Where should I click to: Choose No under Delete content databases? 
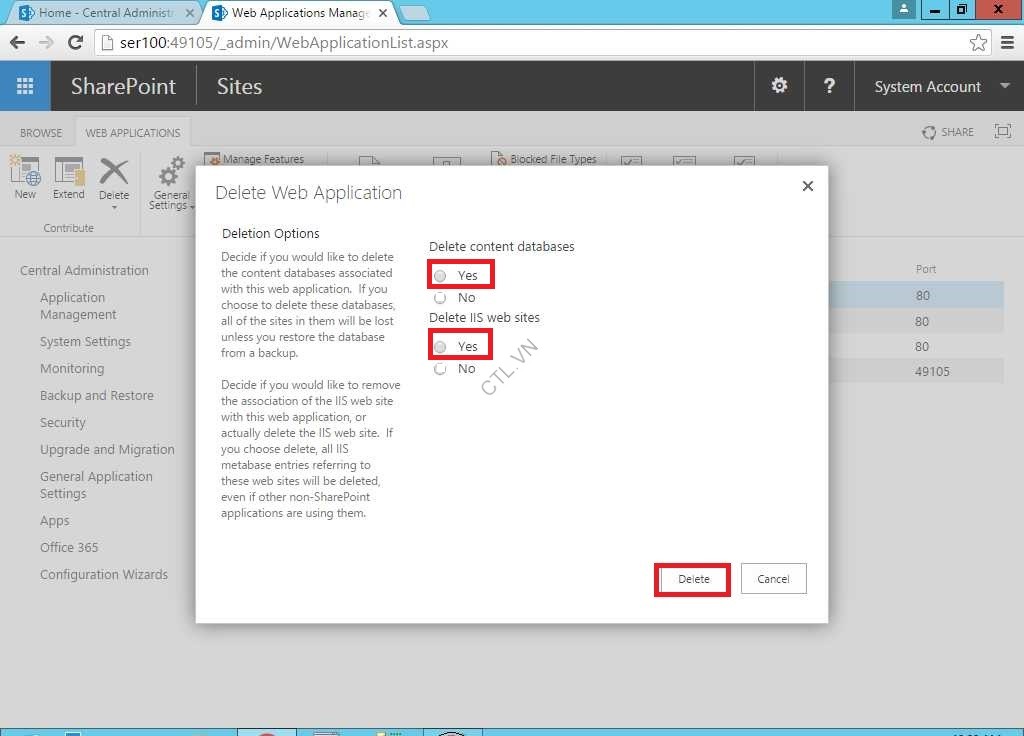[x=440, y=297]
